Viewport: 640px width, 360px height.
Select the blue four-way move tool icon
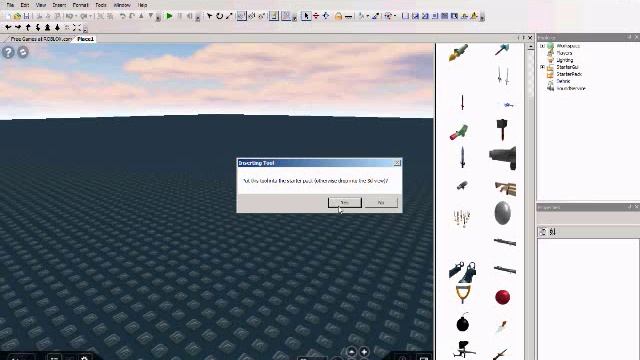click(326, 16)
